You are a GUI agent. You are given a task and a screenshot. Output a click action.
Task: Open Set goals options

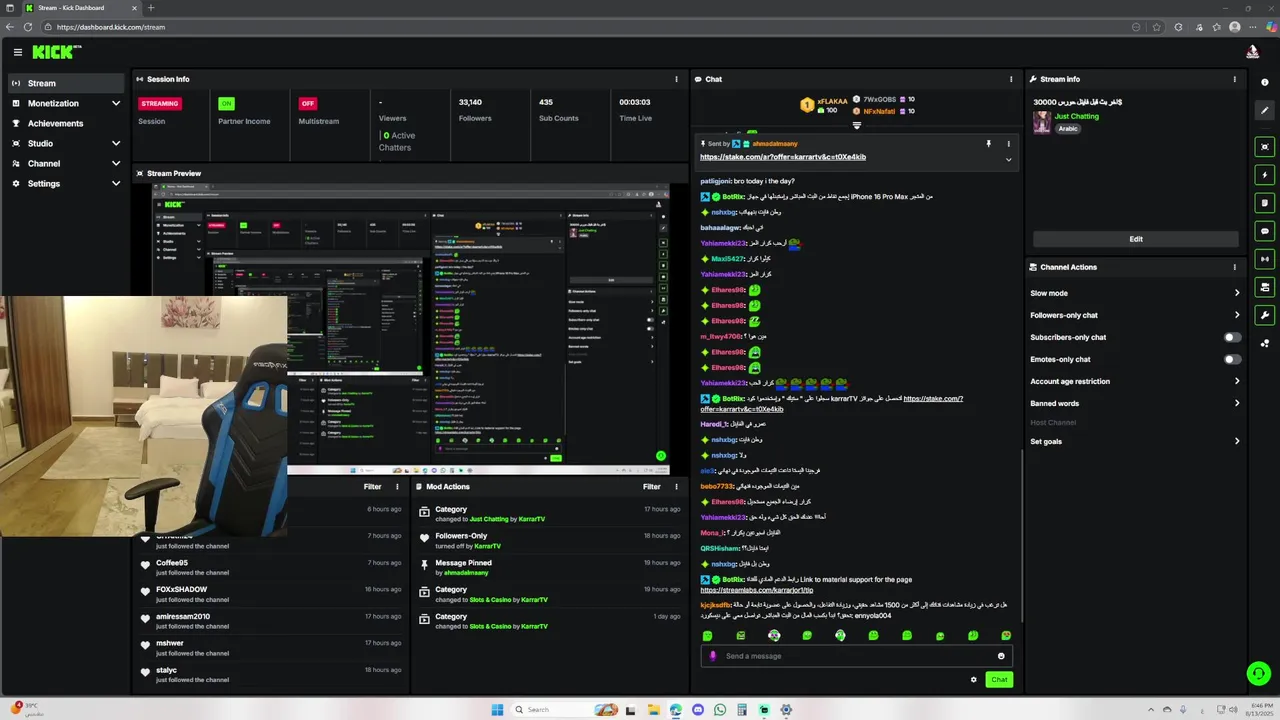[x=1135, y=441]
